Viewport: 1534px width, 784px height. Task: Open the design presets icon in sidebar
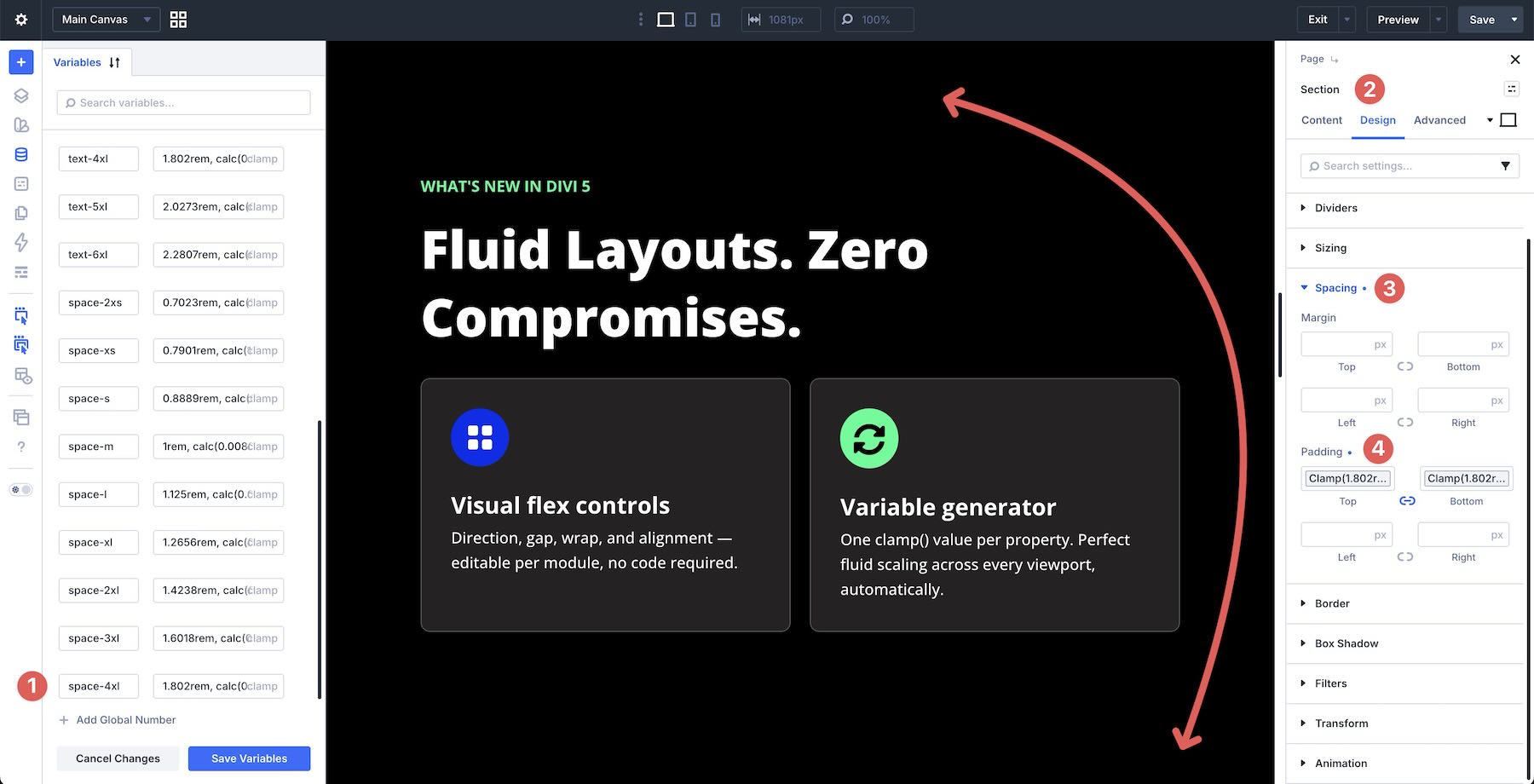(21, 125)
